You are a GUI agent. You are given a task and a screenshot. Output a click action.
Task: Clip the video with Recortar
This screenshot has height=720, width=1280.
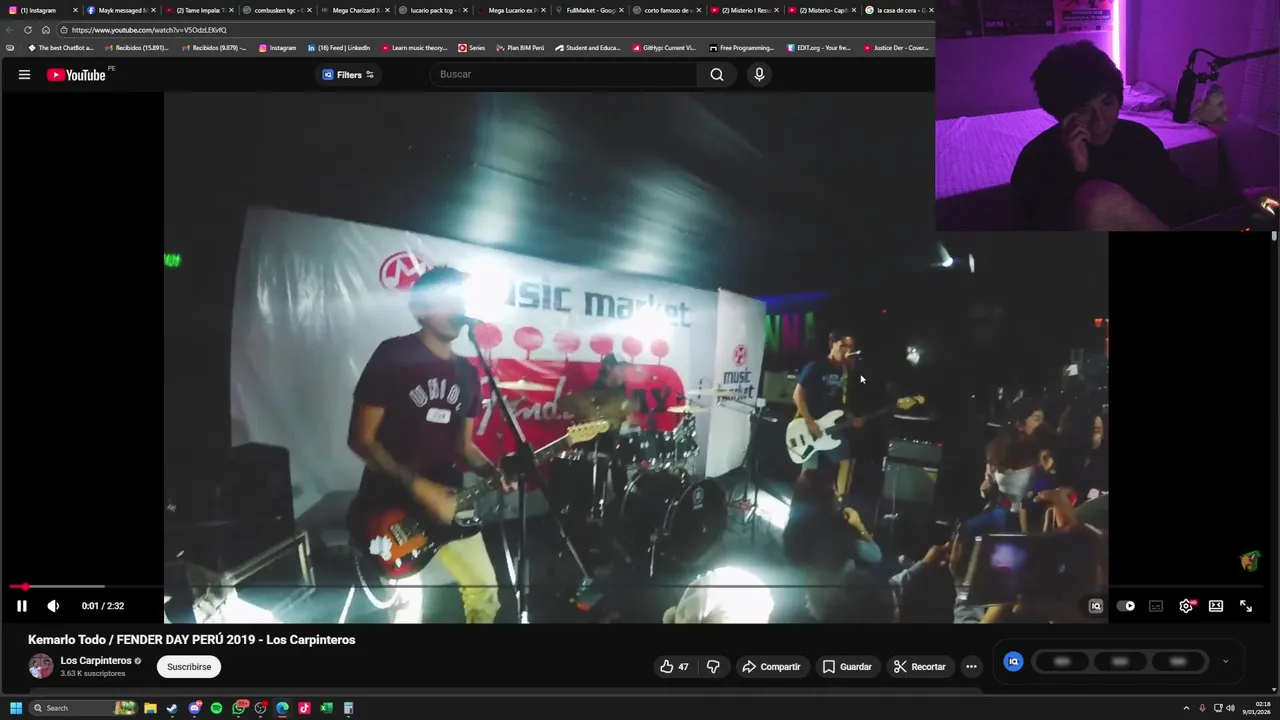[919, 667]
